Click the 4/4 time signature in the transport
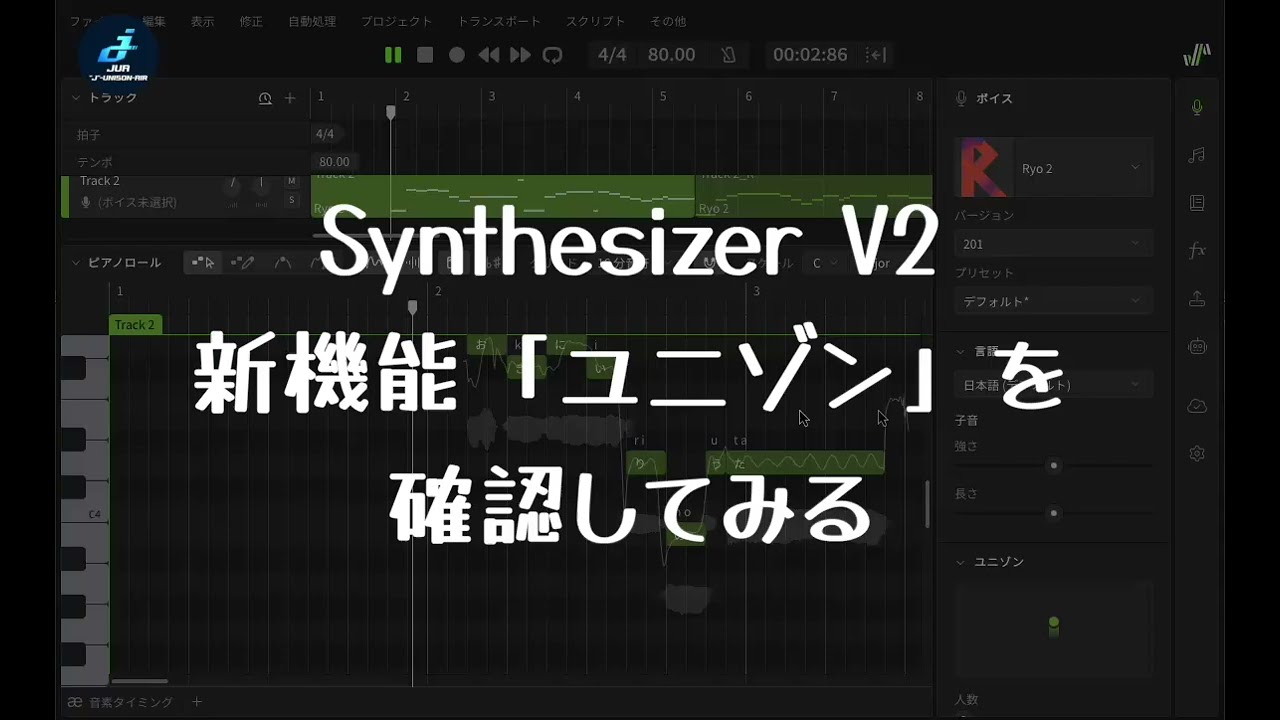This screenshot has height=720, width=1280. coord(612,55)
